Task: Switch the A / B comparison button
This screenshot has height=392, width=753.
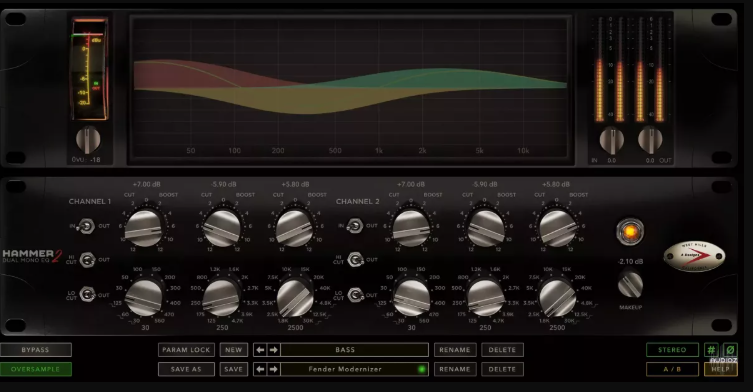Action: (x=672, y=369)
